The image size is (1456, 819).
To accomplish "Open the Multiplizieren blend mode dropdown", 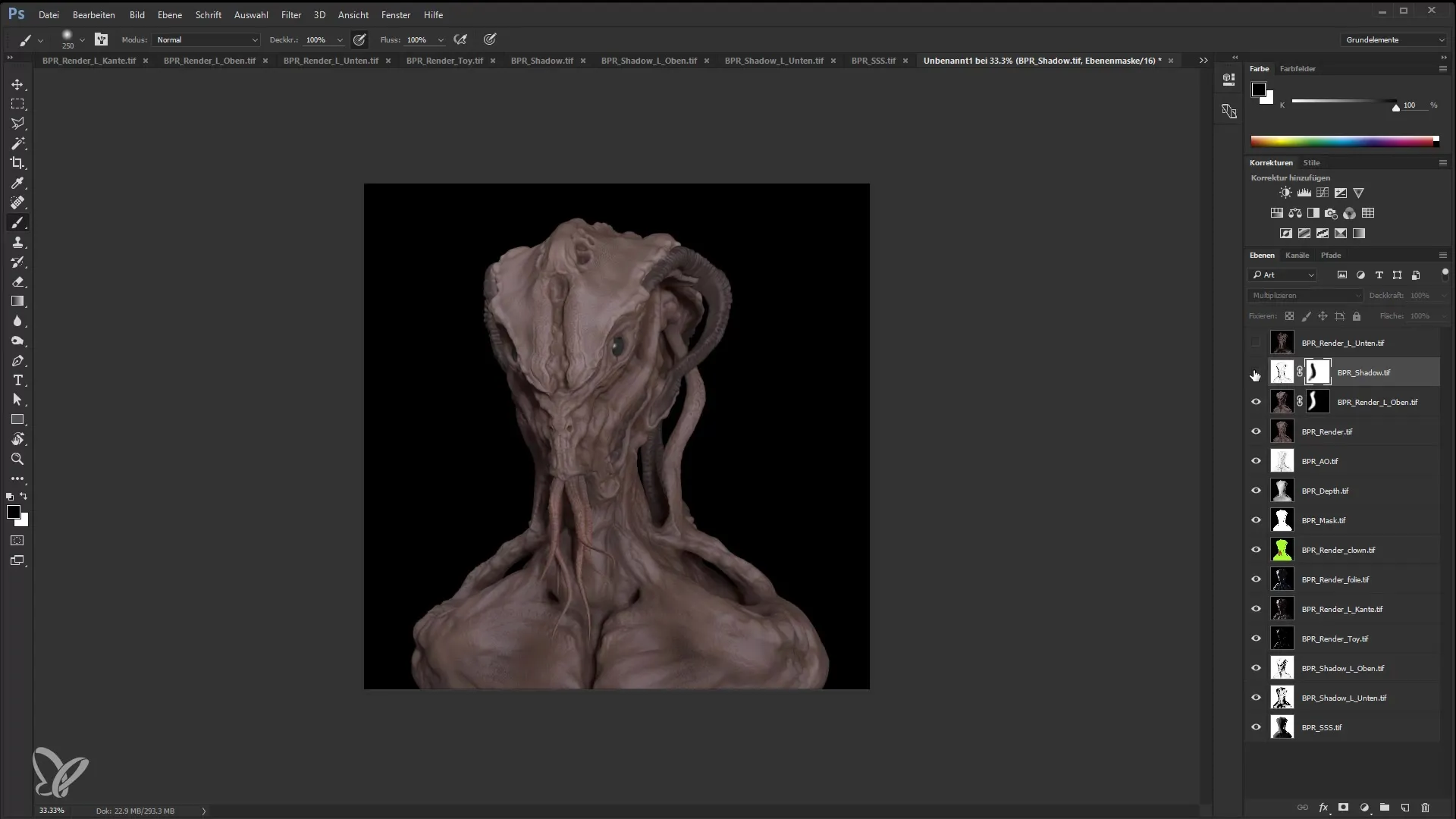I will (1305, 296).
